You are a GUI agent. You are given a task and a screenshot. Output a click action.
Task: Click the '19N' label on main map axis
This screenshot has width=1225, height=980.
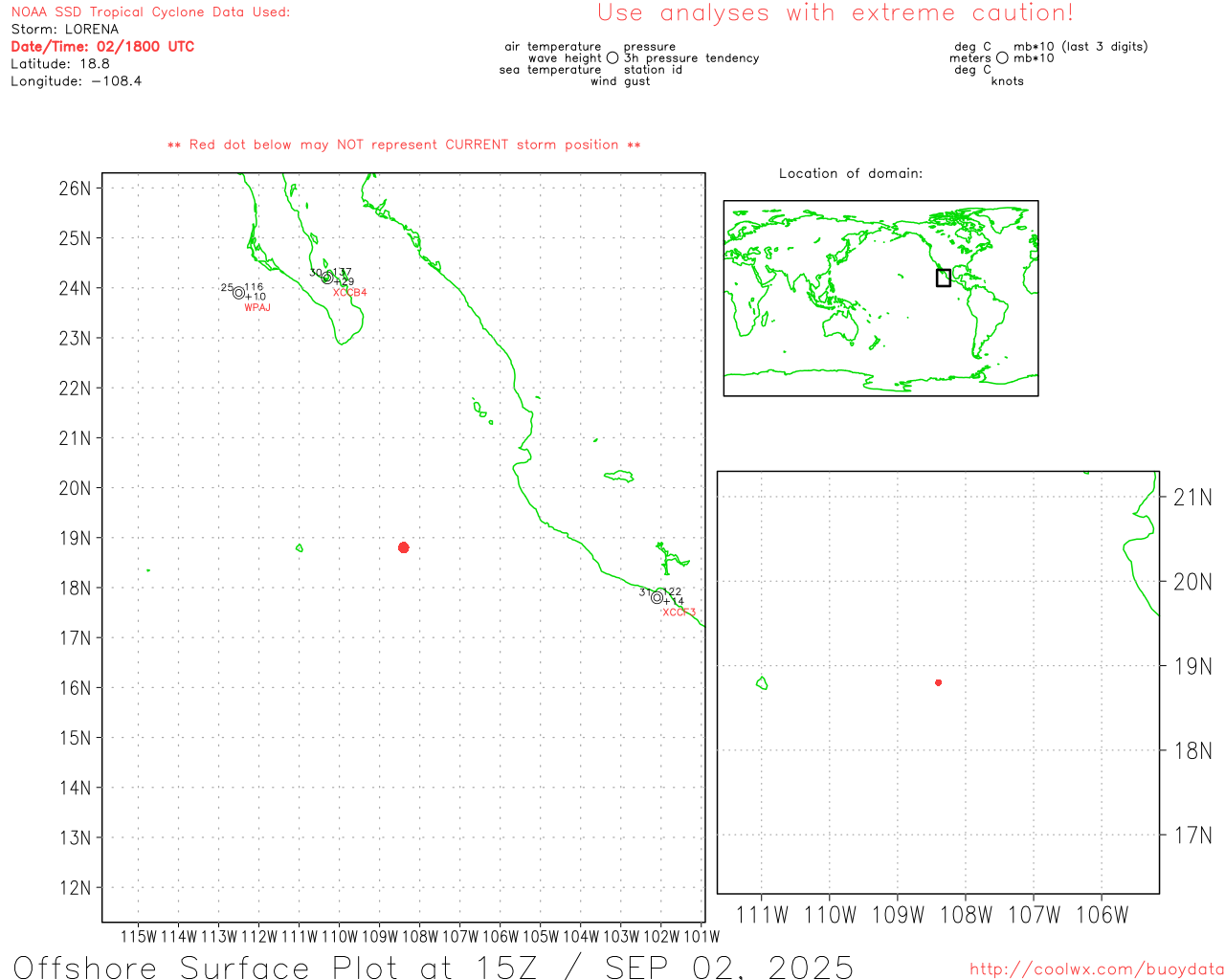(x=75, y=538)
